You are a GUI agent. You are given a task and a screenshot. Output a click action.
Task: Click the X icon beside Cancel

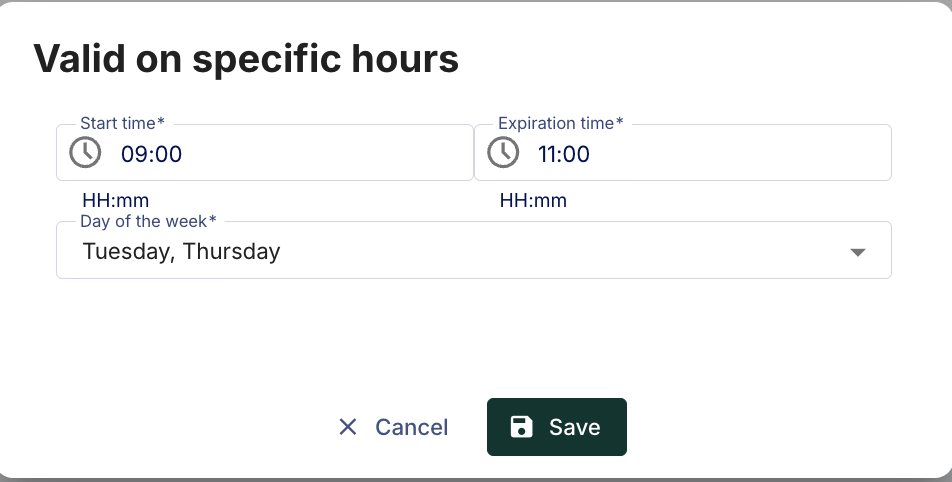[348, 427]
